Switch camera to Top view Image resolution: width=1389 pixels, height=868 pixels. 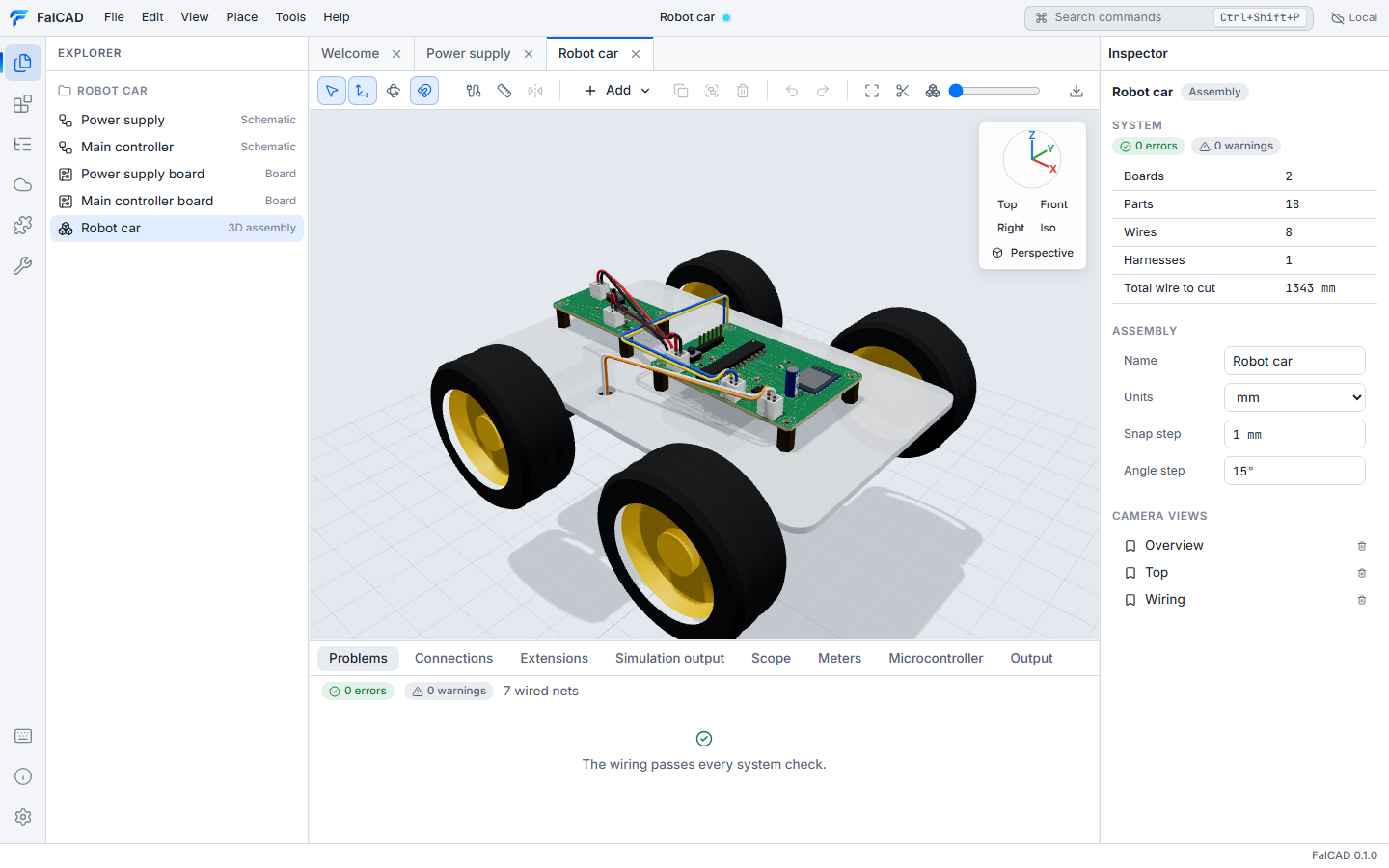coord(1007,204)
